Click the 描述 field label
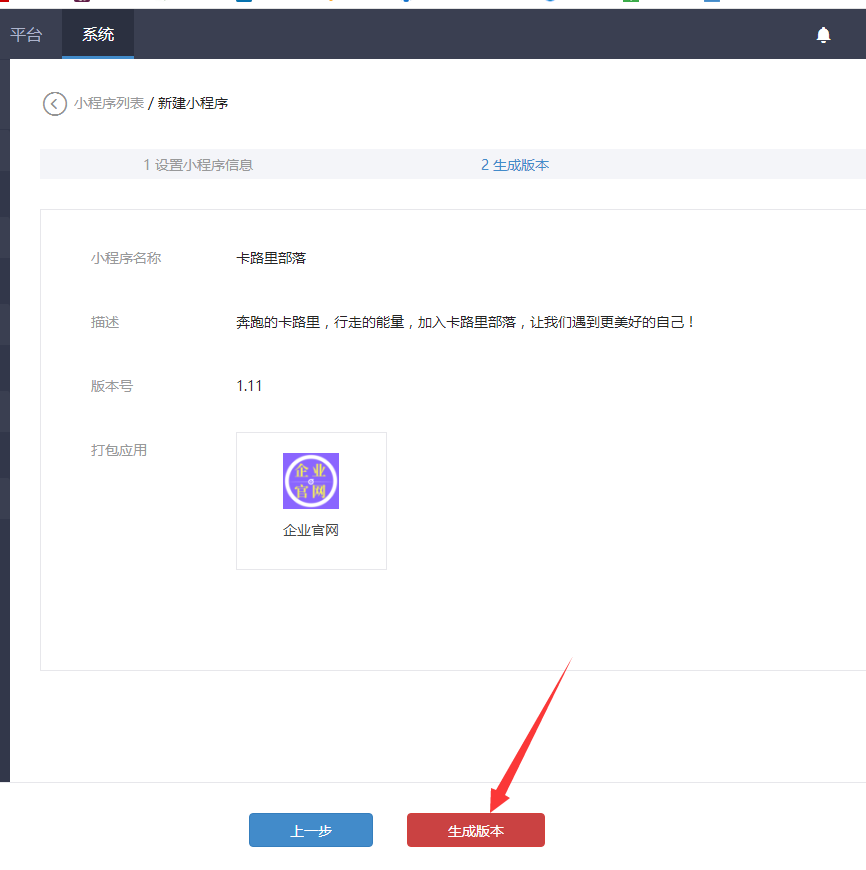The width and height of the screenshot is (866, 870). point(105,322)
